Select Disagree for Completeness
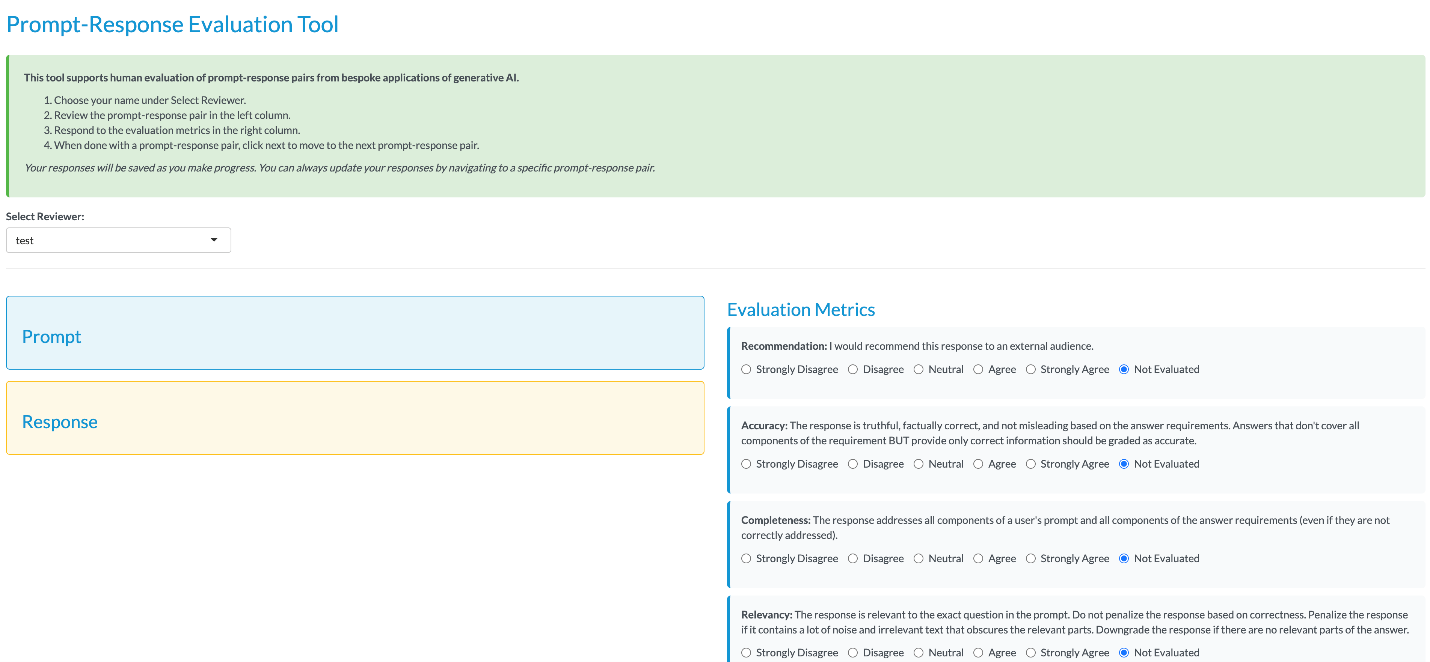This screenshot has height=662, width=1430. tap(853, 558)
